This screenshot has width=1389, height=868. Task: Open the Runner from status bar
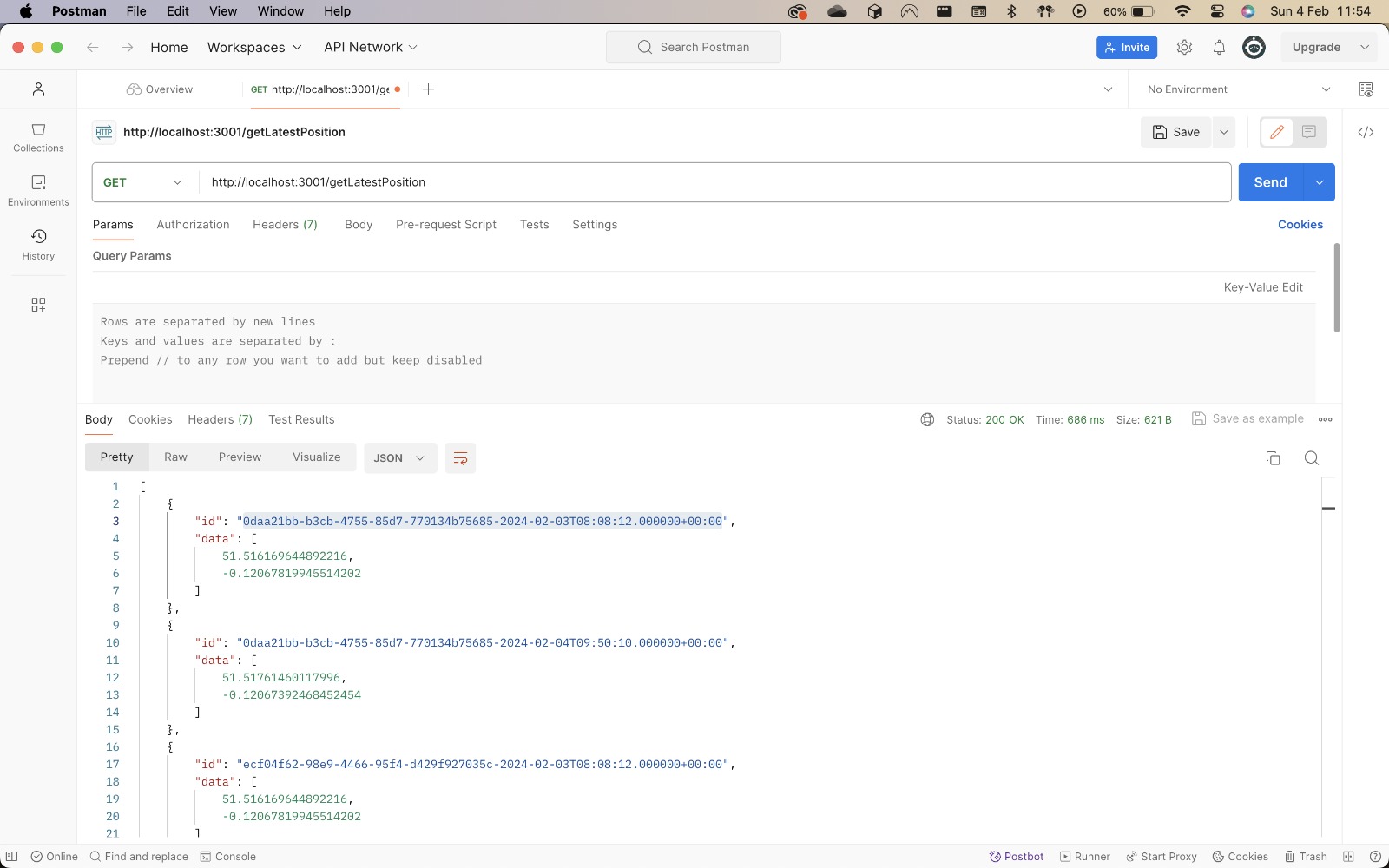[x=1085, y=857]
